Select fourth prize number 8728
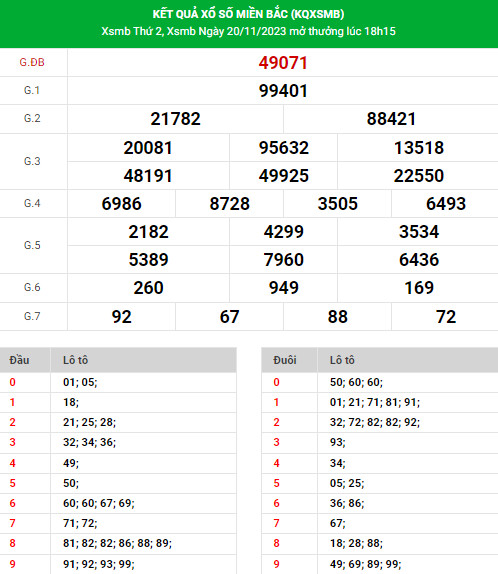 click(229, 204)
